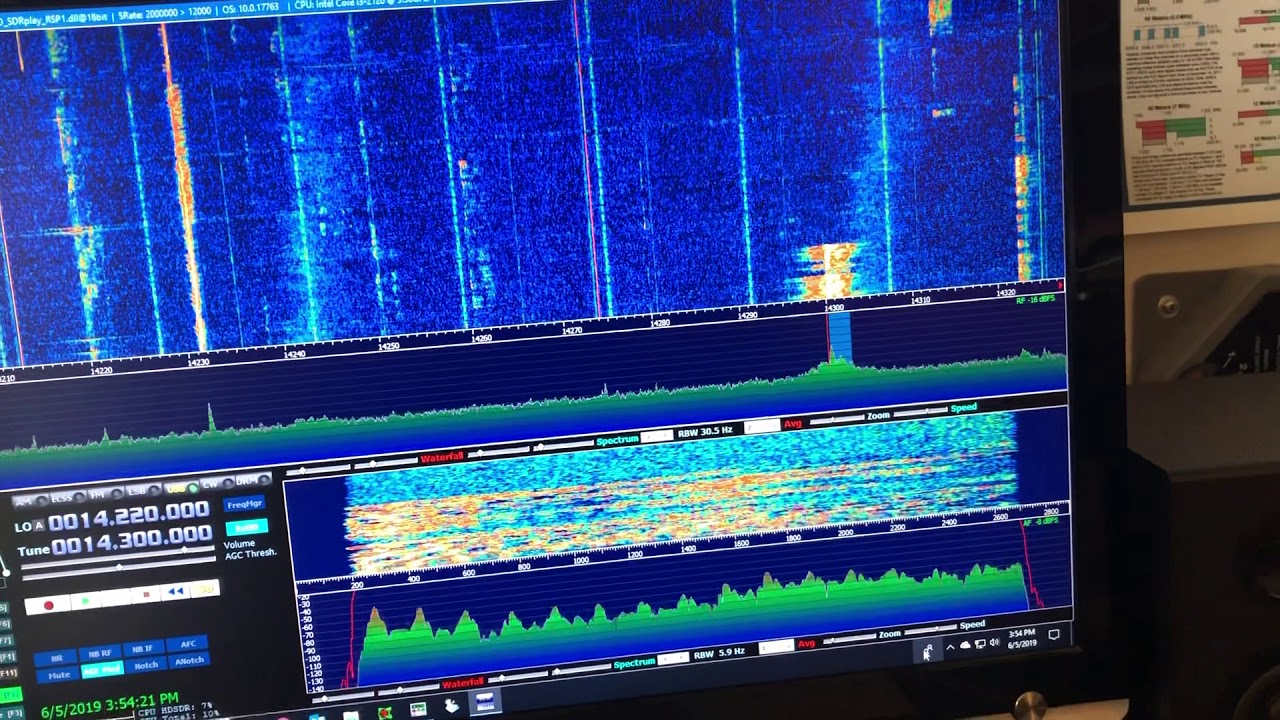The width and height of the screenshot is (1280, 720).
Task: Select AM demodulation mode
Action: click(30, 501)
